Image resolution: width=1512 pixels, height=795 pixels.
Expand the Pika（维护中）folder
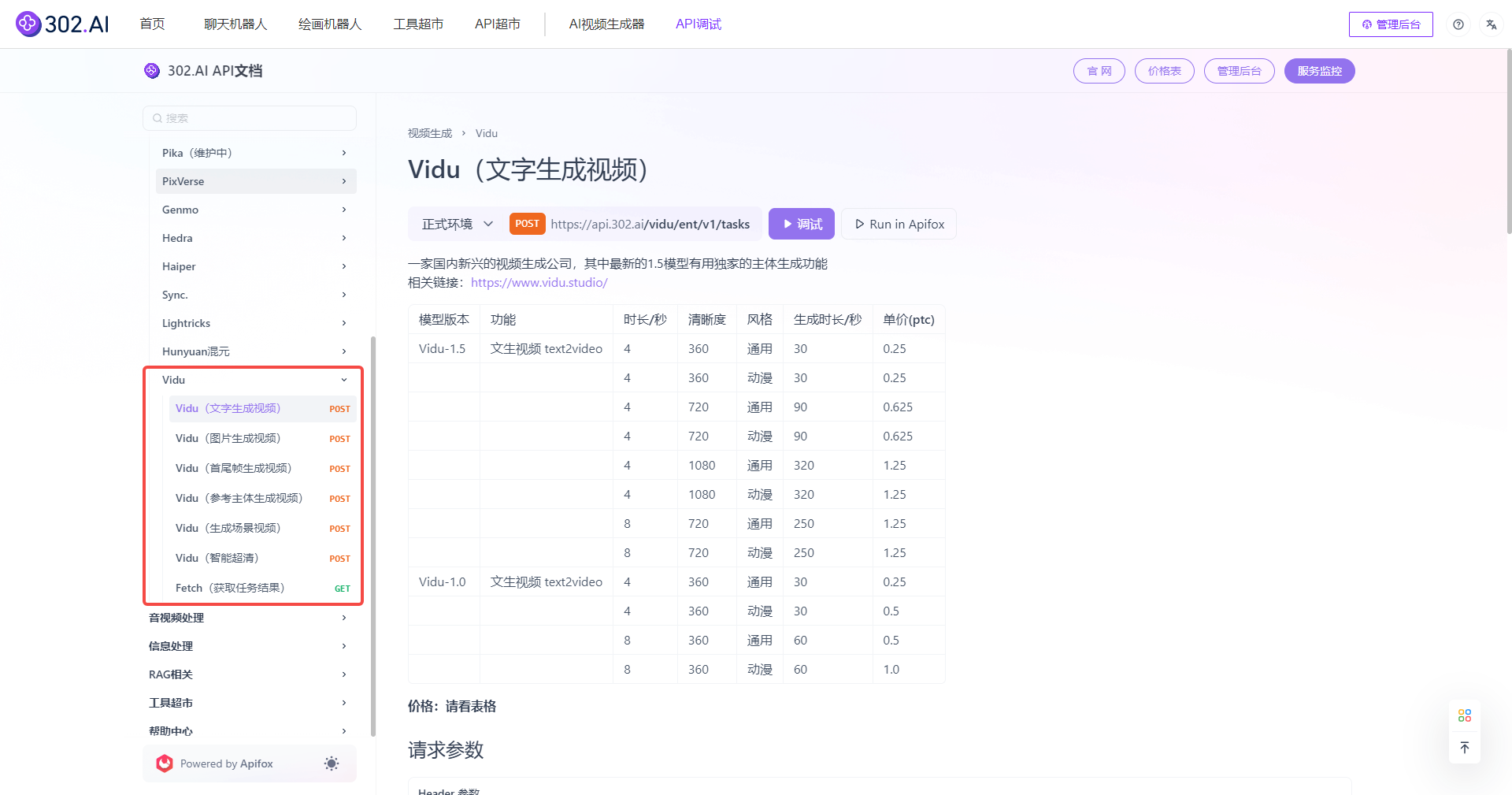tap(256, 153)
